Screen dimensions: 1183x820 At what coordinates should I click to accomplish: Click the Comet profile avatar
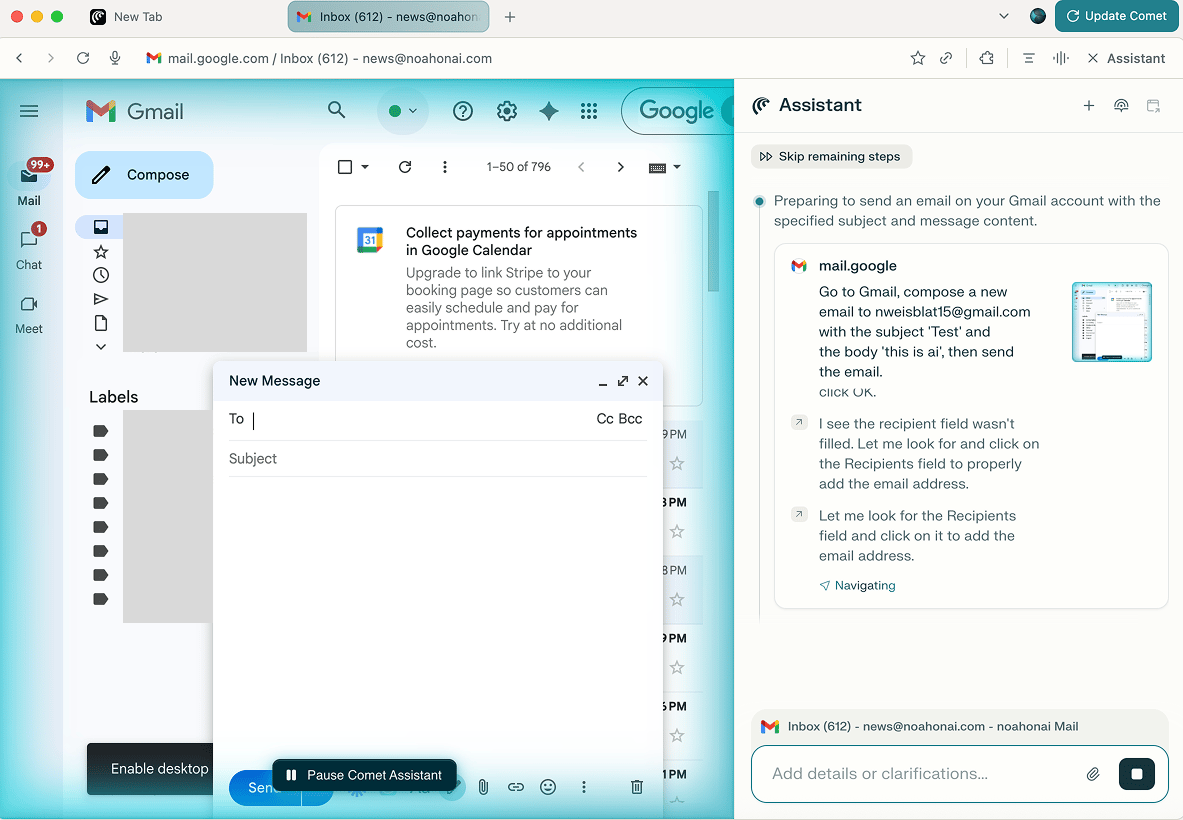(1037, 16)
